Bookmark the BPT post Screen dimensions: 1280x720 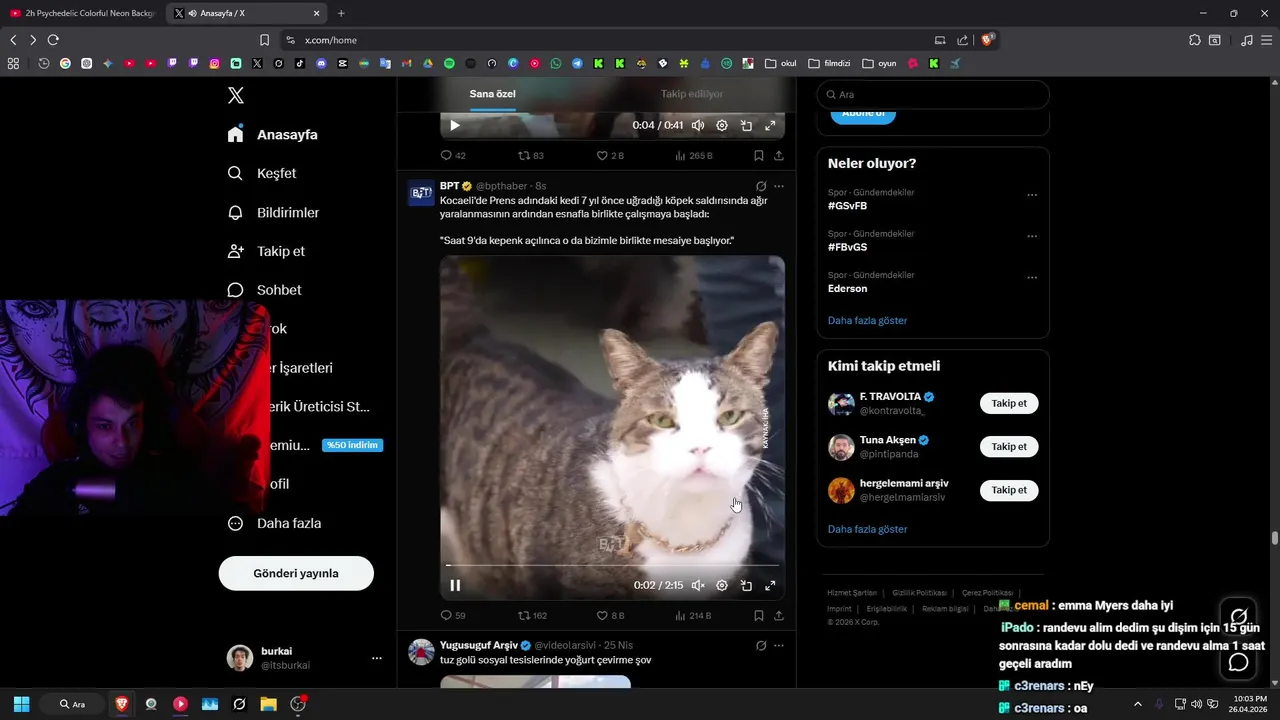point(759,616)
